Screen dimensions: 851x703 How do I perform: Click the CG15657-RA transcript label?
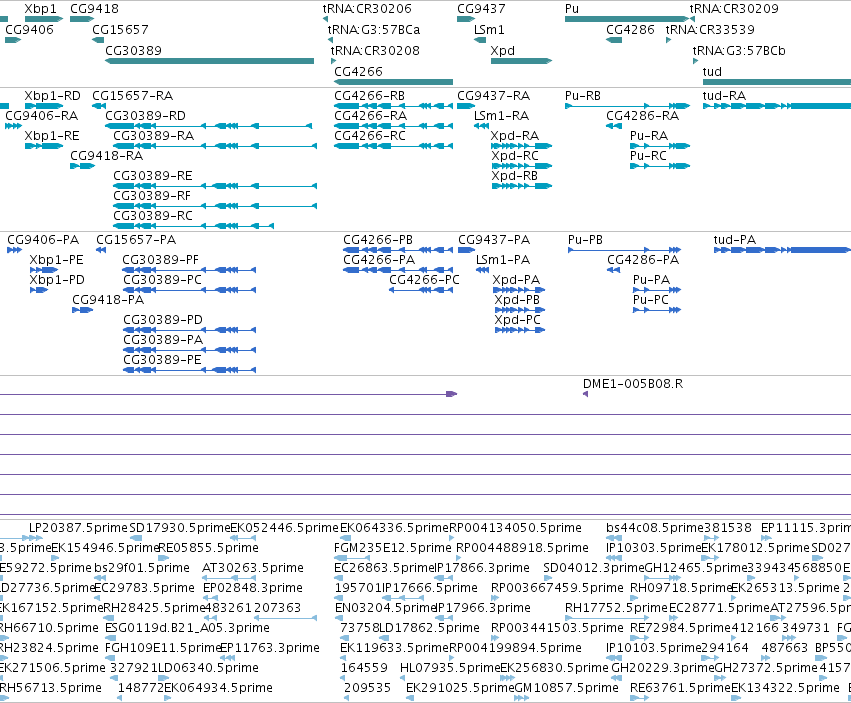[x=132, y=96]
